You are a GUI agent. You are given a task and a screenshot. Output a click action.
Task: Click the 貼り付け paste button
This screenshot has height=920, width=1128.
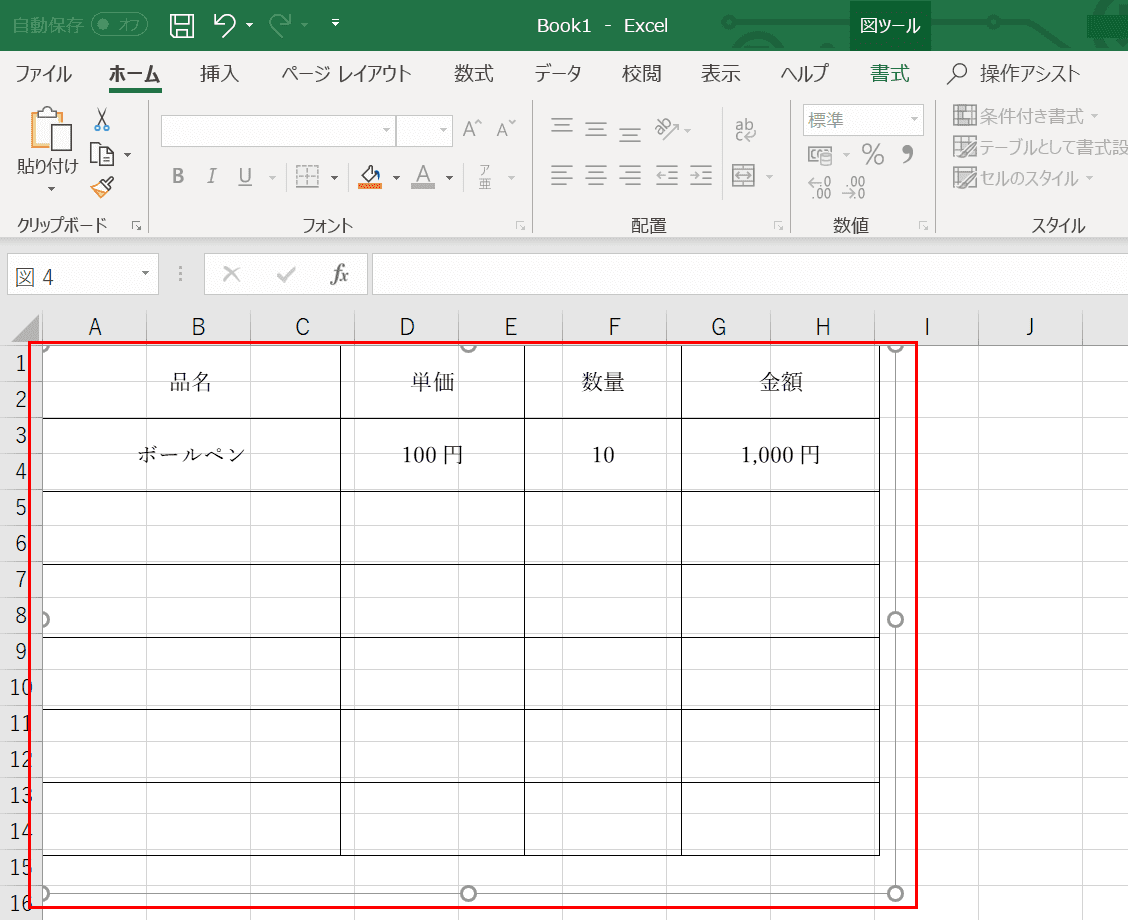[49, 140]
